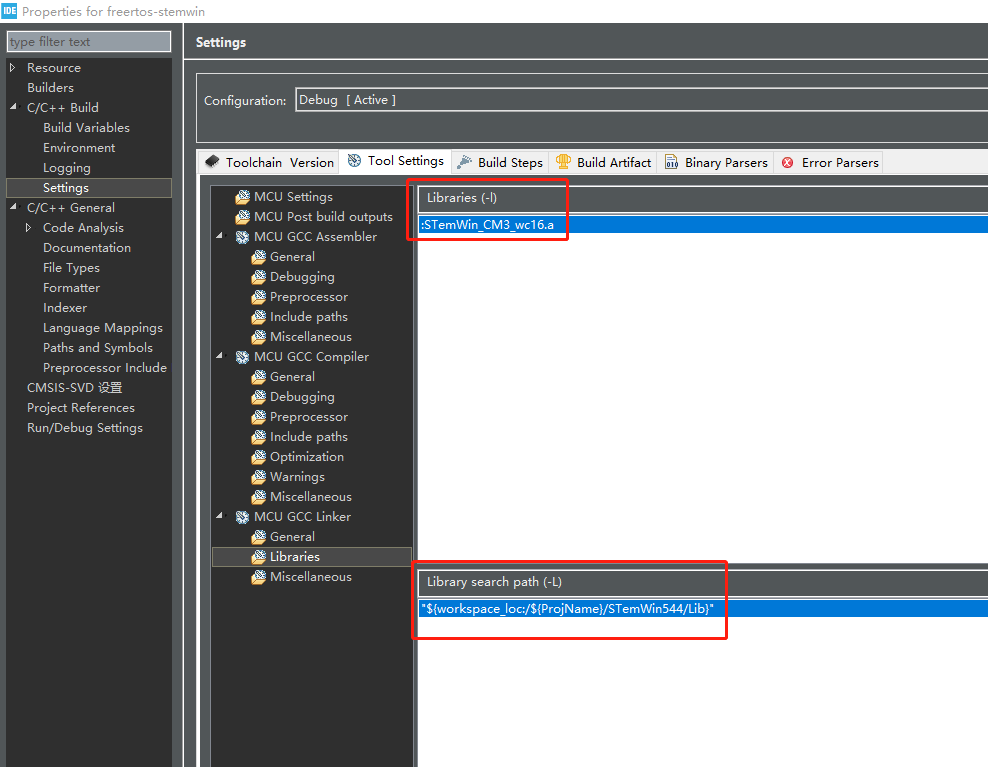Image resolution: width=988 pixels, height=767 pixels.
Task: Click the Compiler Include paths icon
Action: point(258,437)
